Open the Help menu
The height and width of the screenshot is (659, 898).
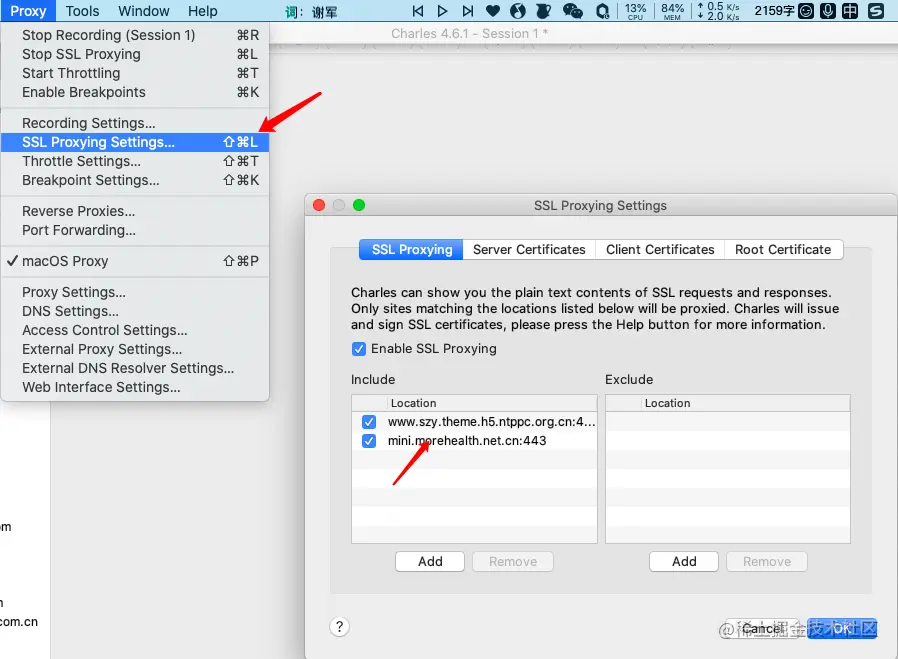tap(203, 11)
